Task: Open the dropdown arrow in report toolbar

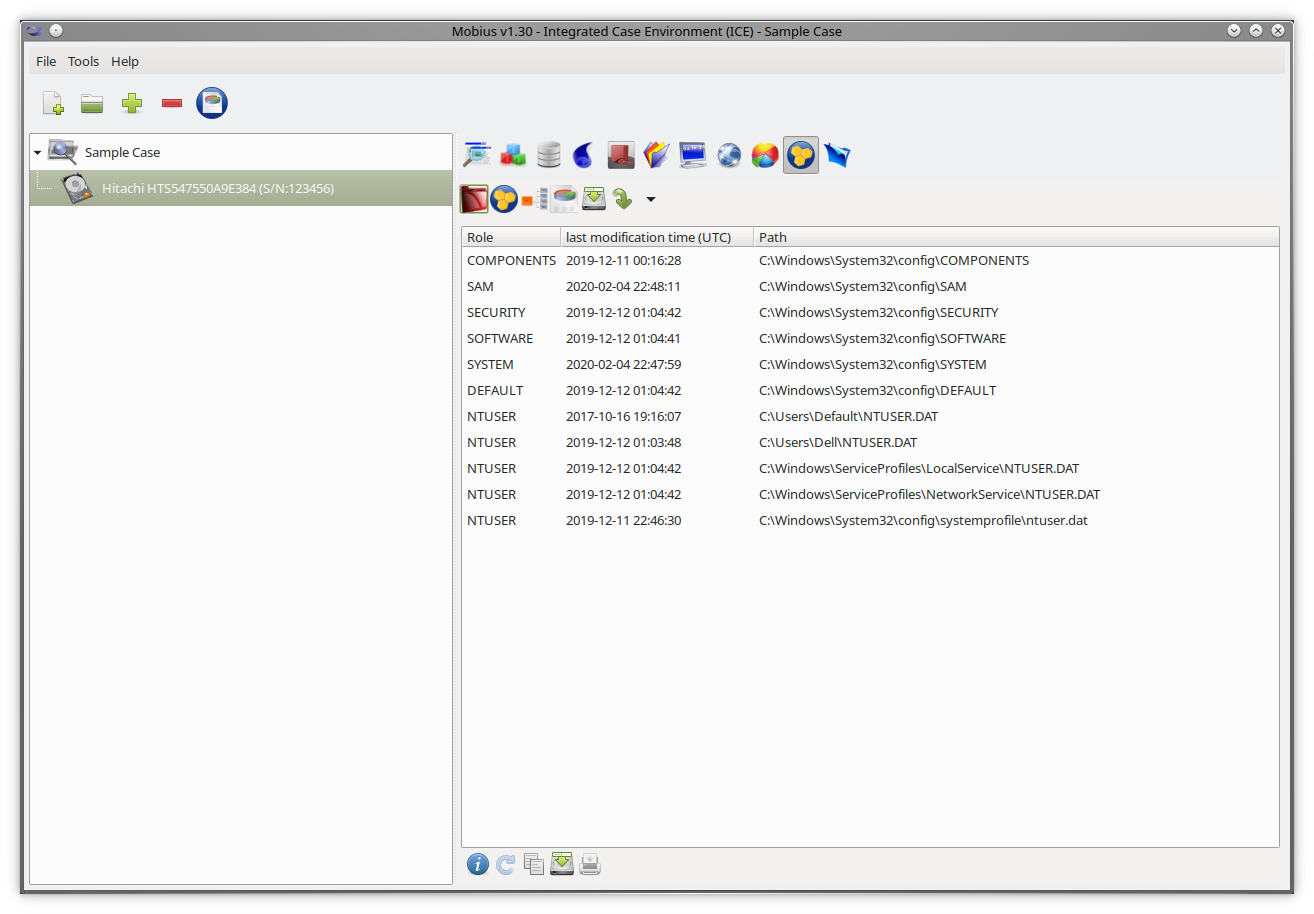Action: tap(651, 199)
